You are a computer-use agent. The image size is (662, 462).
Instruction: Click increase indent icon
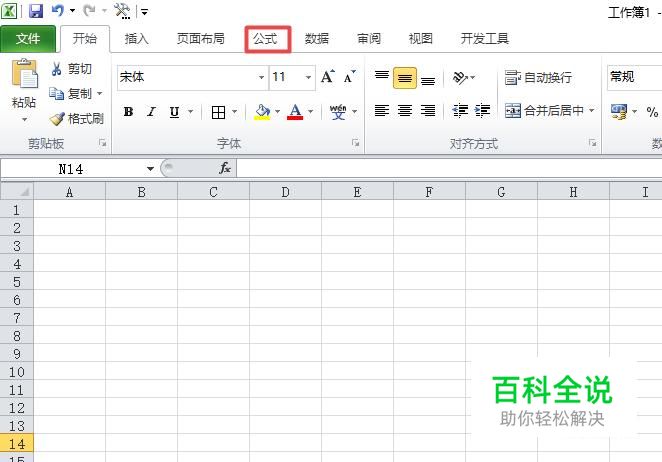[x=482, y=111]
